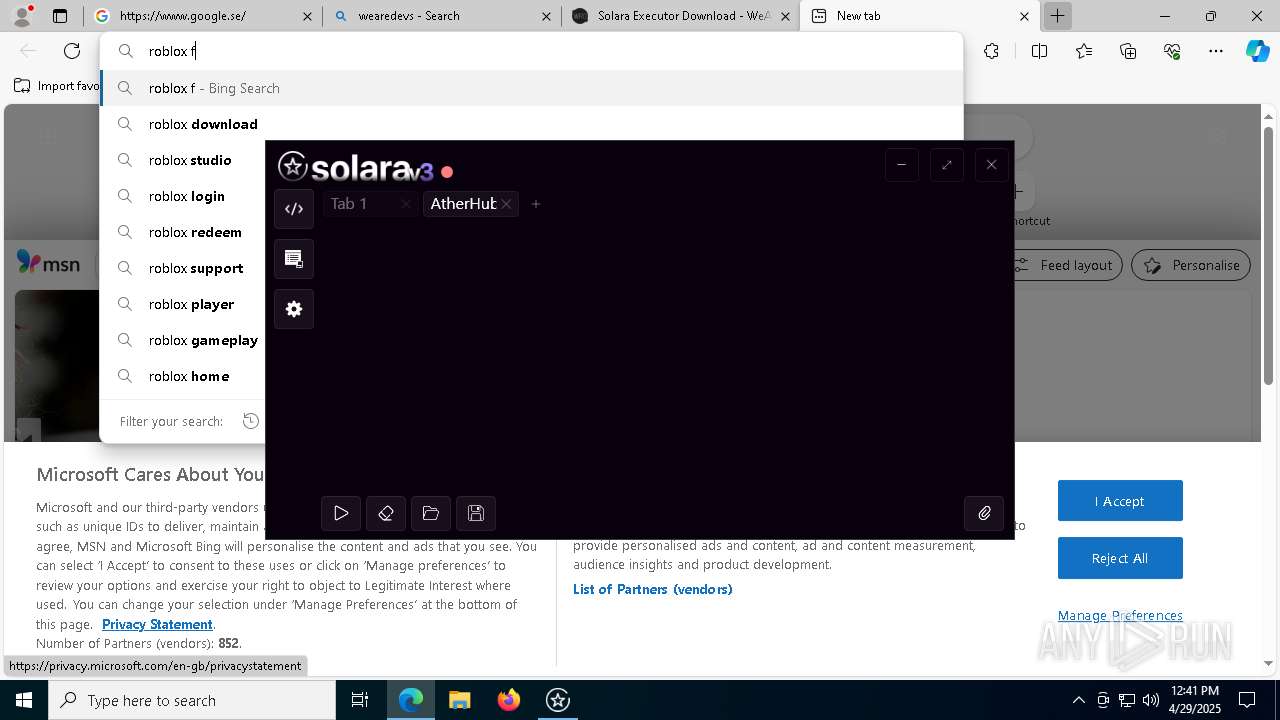Attach Solara with the paperclip icon
The height and width of the screenshot is (720, 1280).
coord(984,513)
